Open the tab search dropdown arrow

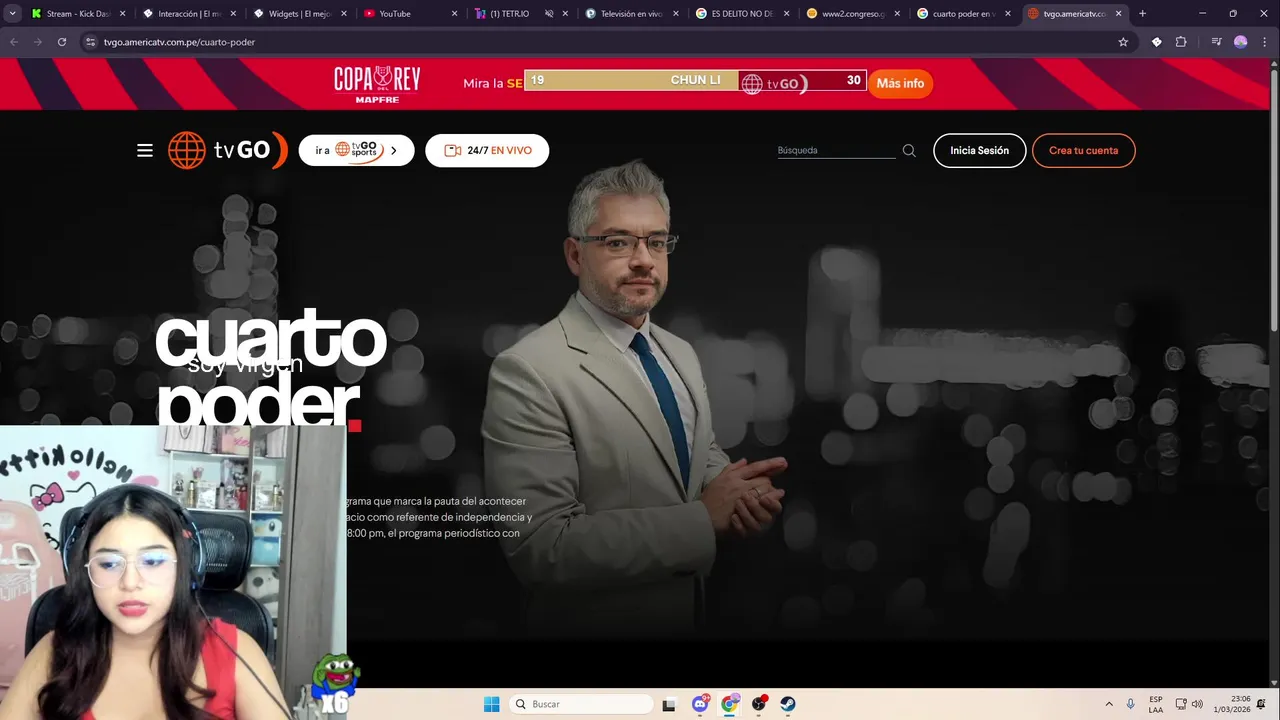(12, 14)
